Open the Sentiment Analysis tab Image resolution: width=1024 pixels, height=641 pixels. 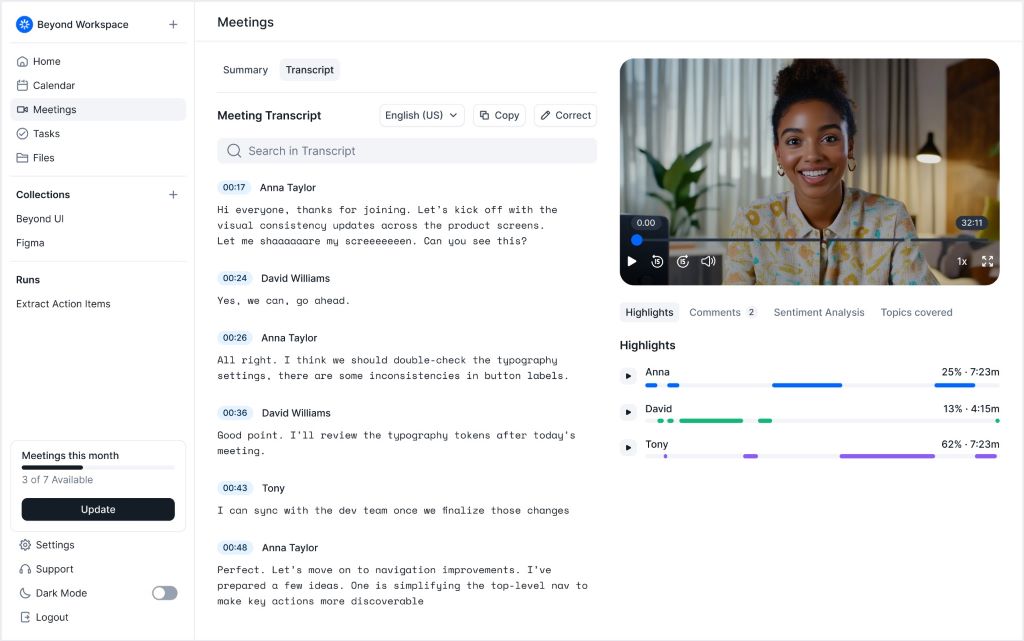pyautogui.click(x=818, y=312)
